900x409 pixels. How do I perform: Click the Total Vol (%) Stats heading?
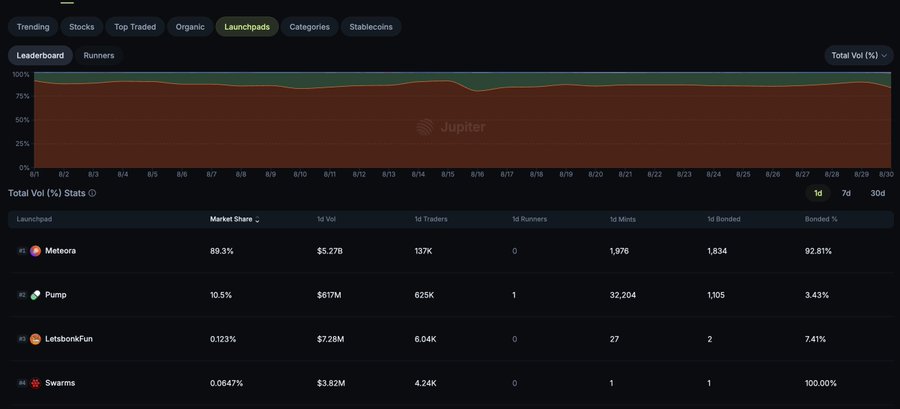(x=46, y=193)
